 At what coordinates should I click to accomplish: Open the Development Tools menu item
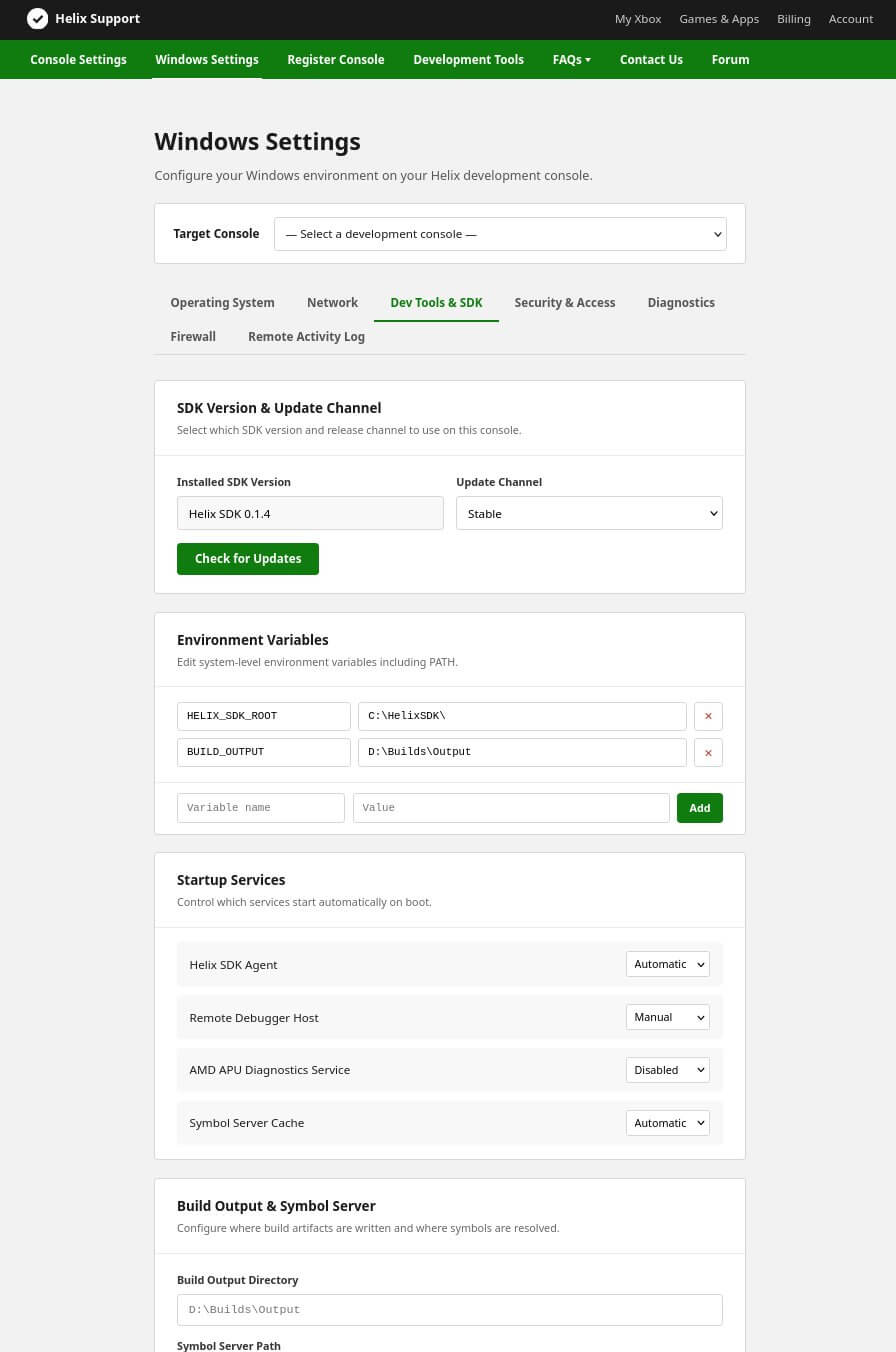[468, 59]
